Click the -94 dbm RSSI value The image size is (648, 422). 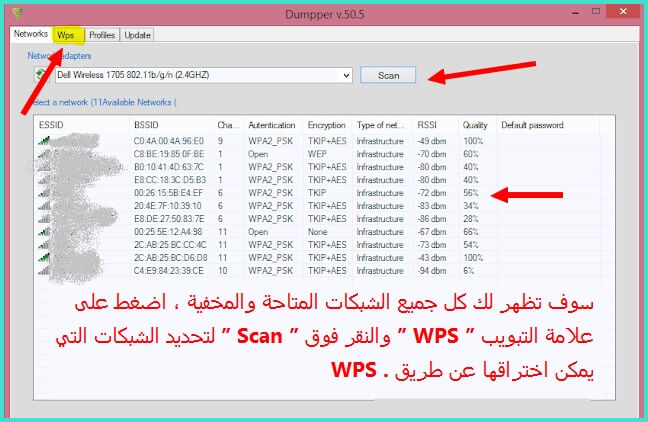[x=431, y=271]
